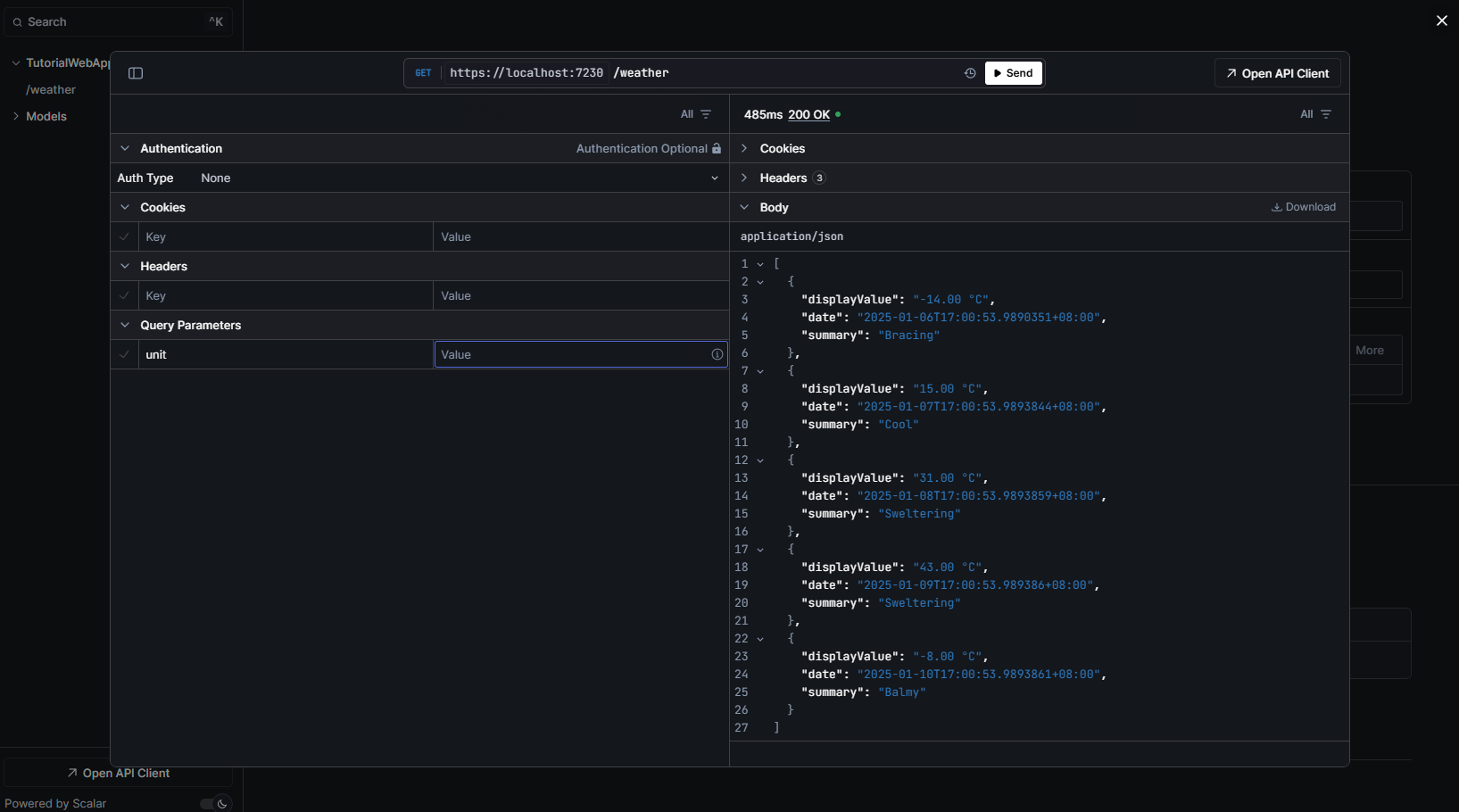Image resolution: width=1459 pixels, height=812 pixels.
Task: Click the Open API Client button in header
Action: [1277, 73]
